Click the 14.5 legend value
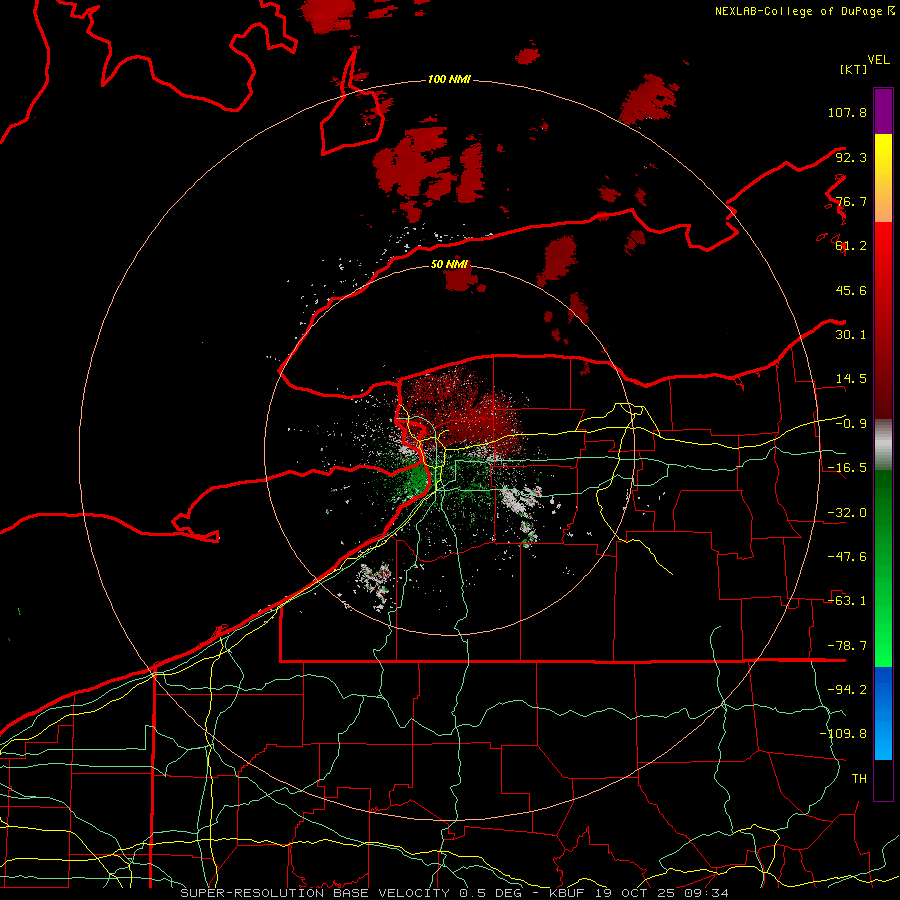900x900 pixels. pyautogui.click(x=851, y=379)
